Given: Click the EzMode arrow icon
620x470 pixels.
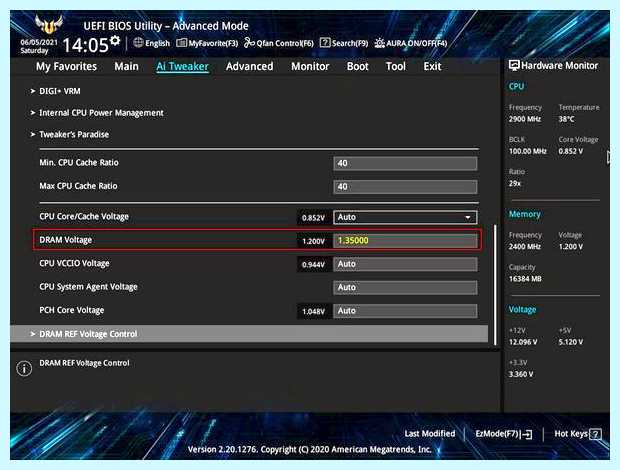Looking at the screenshot, I should [x=527, y=434].
